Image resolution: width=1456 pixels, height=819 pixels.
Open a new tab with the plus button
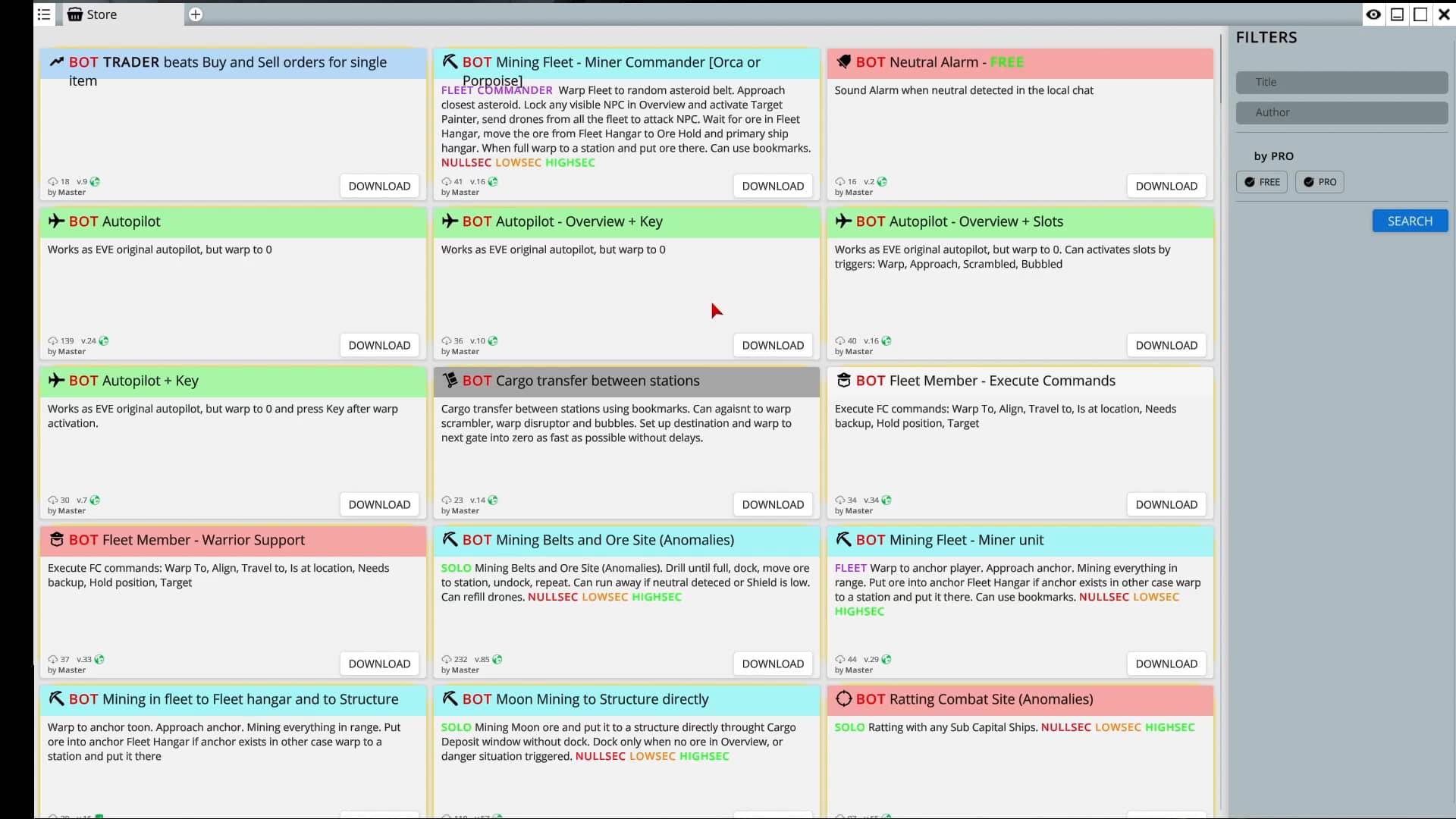[x=196, y=14]
